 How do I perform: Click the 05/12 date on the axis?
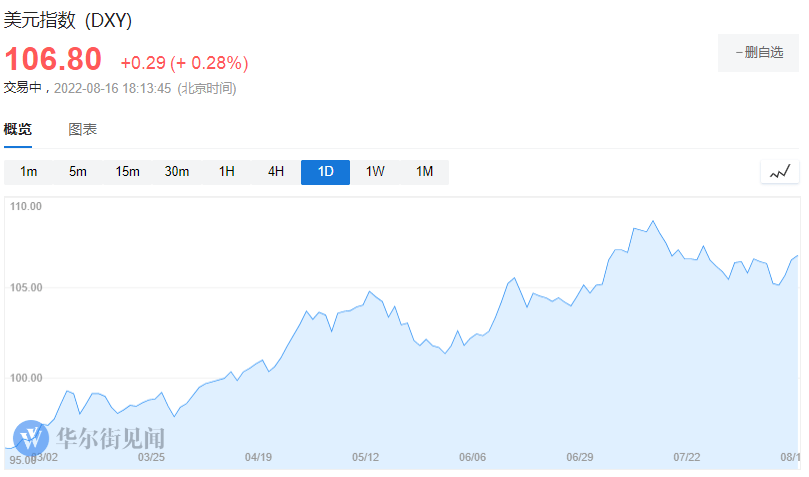click(x=366, y=457)
